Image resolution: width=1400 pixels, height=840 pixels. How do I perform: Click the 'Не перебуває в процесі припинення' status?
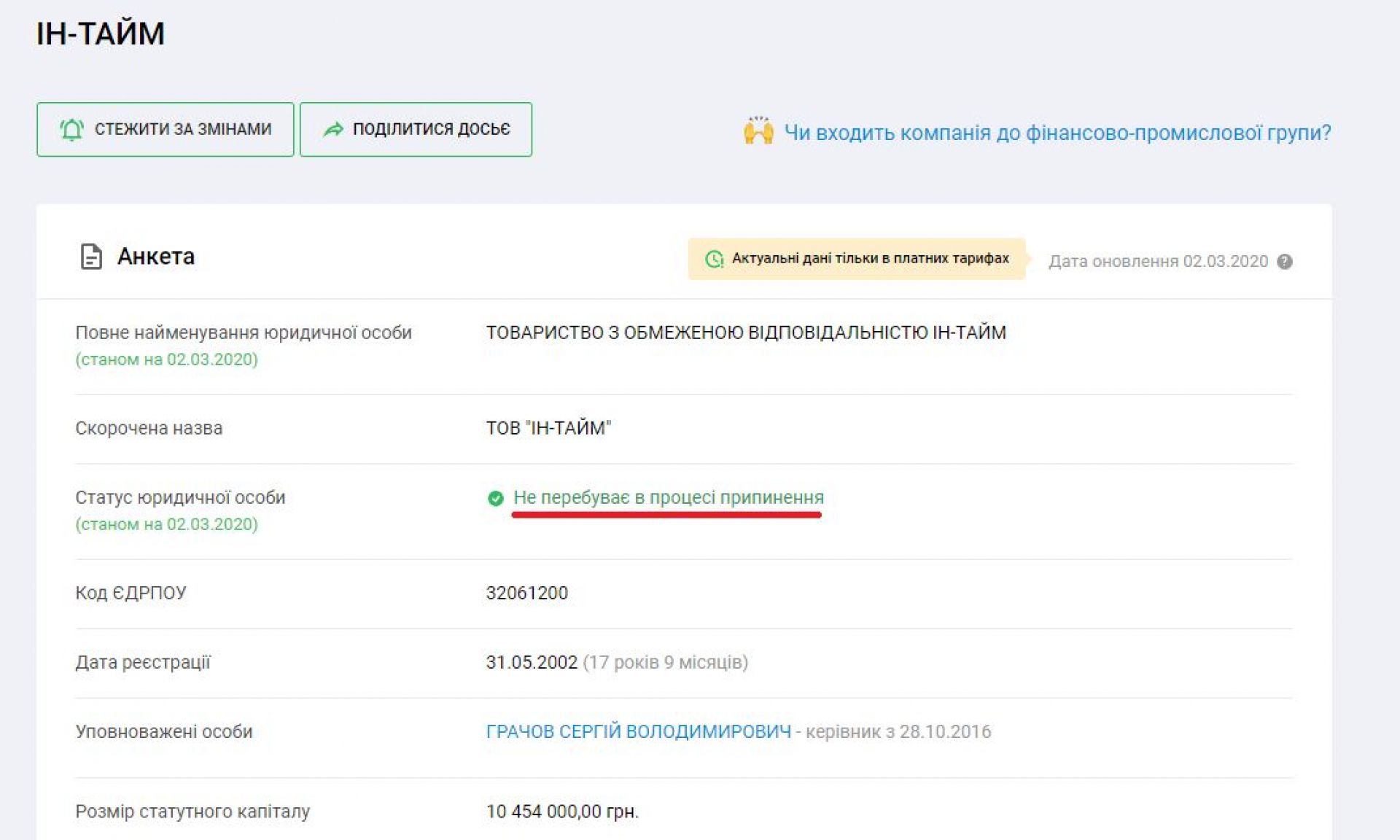668,497
